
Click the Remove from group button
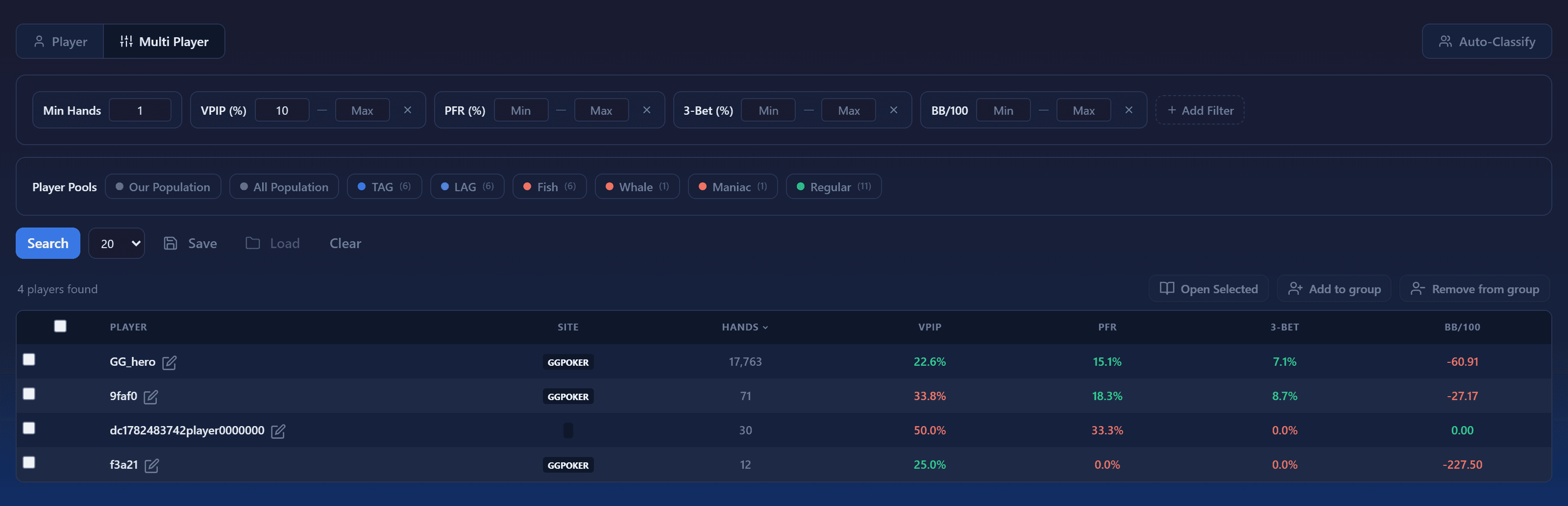point(1475,289)
